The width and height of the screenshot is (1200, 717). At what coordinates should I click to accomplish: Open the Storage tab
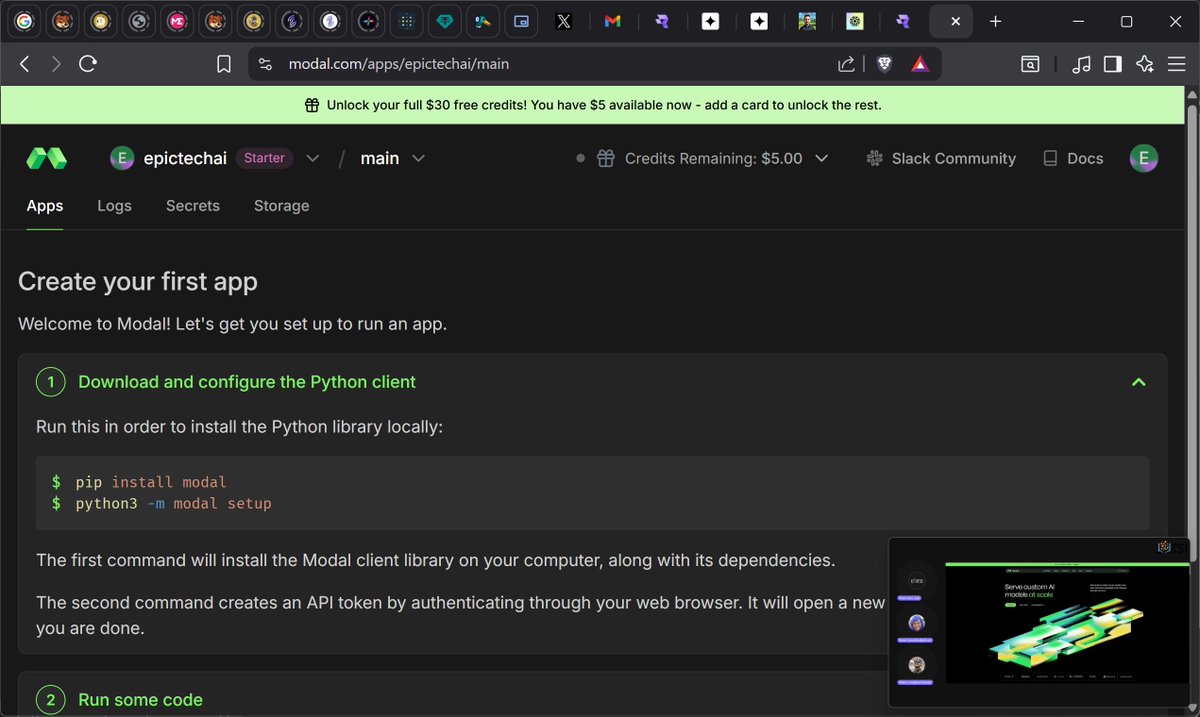281,205
